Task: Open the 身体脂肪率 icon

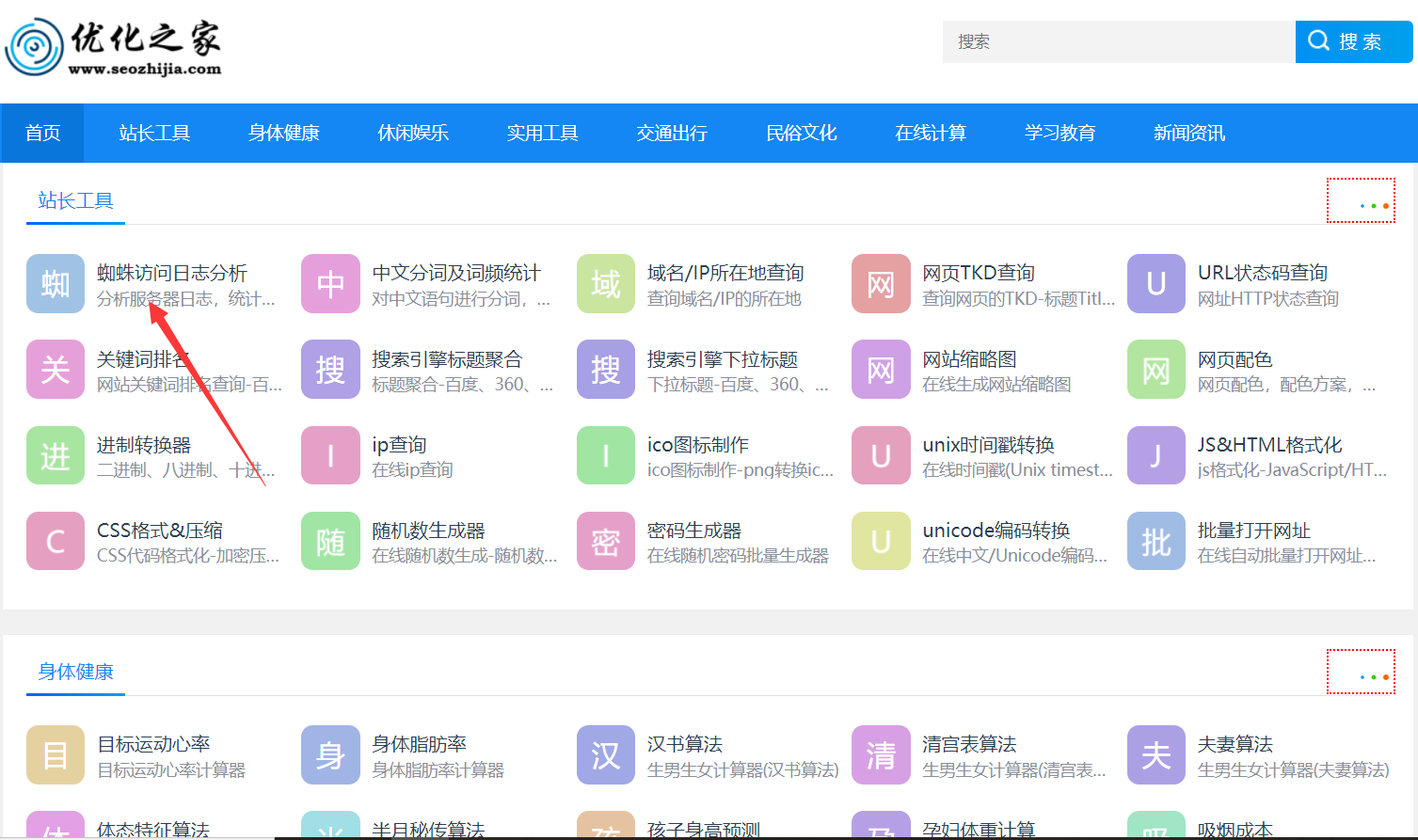Action: tap(330, 754)
